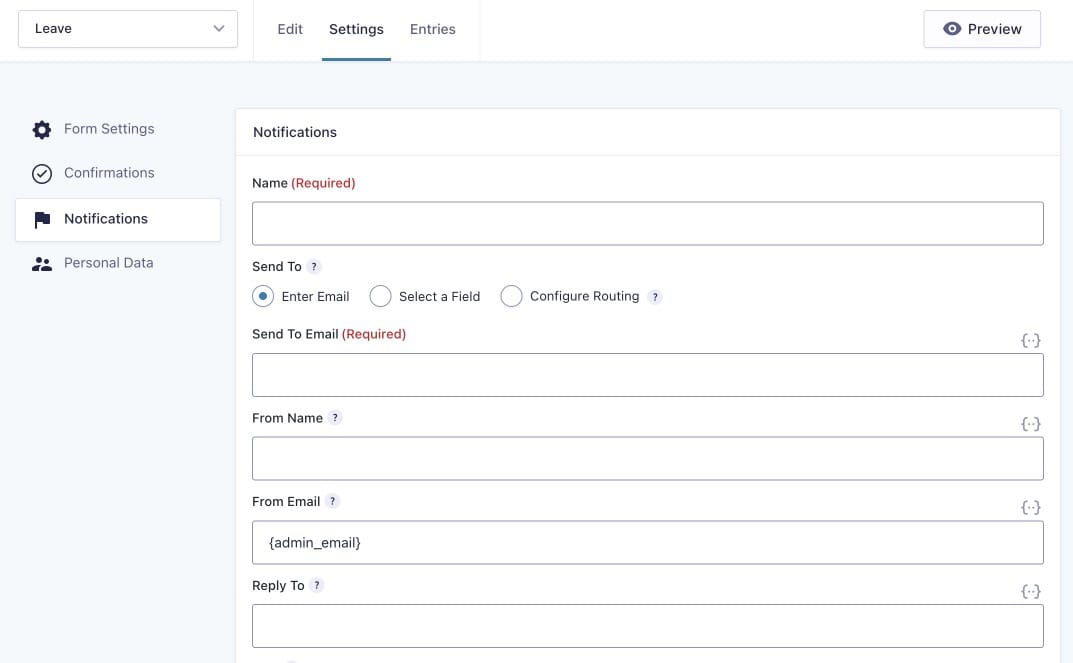
Task: Select Notifications in the sidebar
Action: [118, 220]
